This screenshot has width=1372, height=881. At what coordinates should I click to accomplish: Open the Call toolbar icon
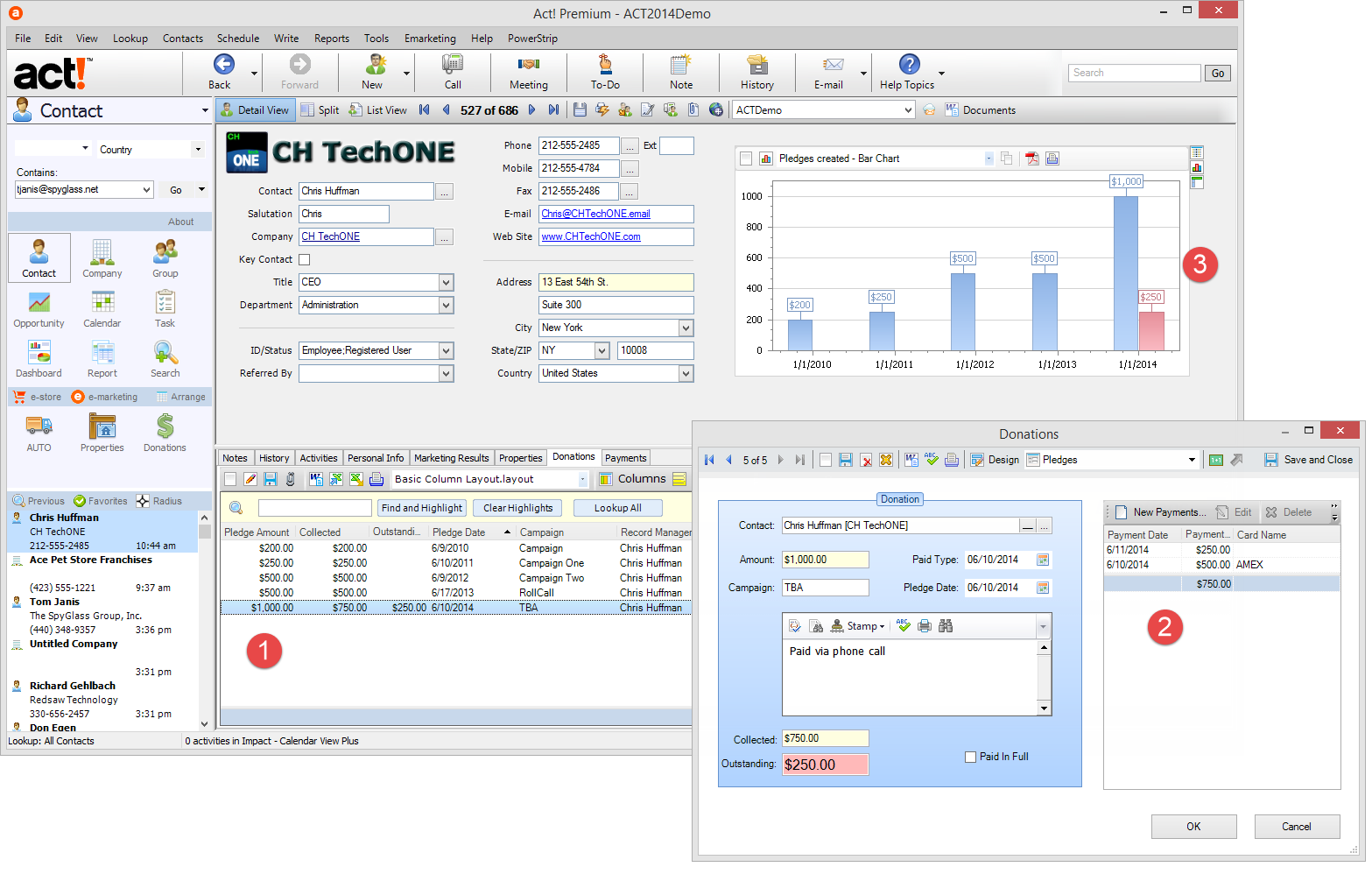453,64
